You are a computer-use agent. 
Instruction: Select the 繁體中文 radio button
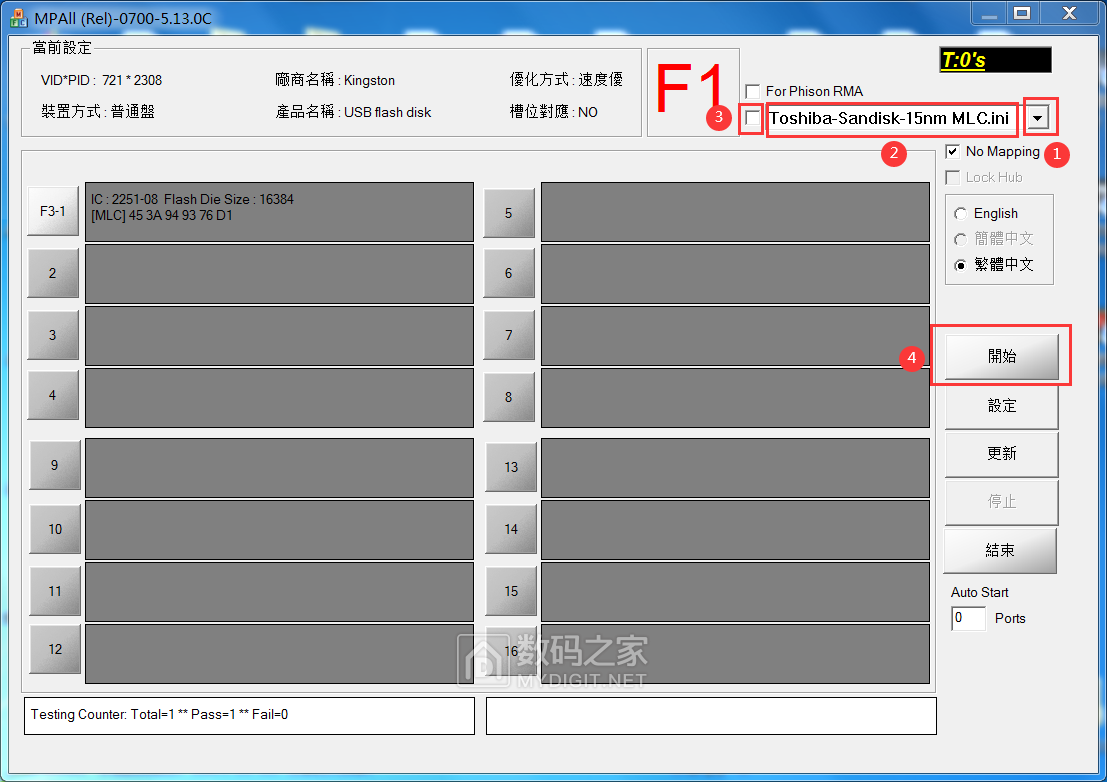click(x=960, y=265)
